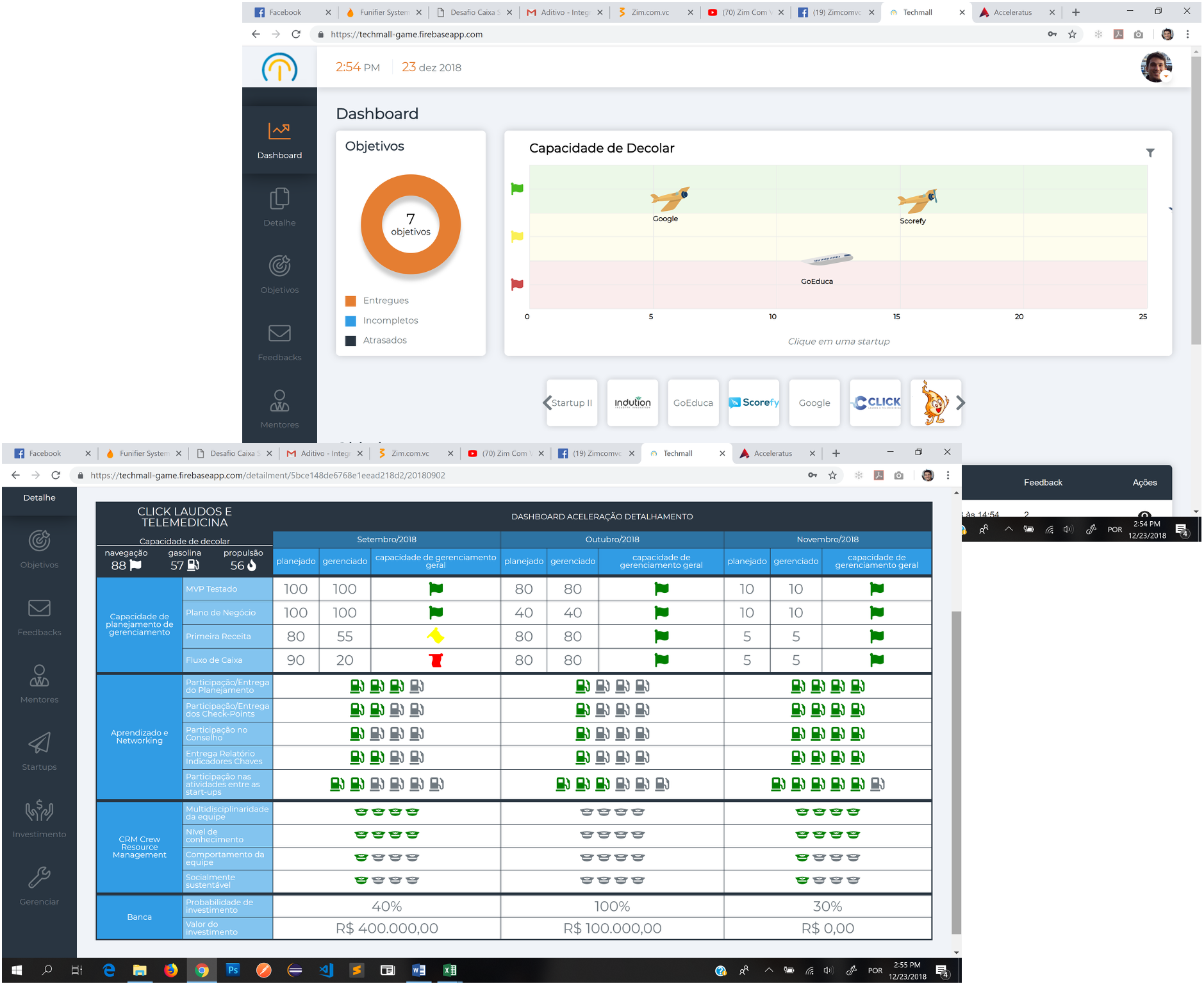Select the Scorefy startup card

coord(754,403)
